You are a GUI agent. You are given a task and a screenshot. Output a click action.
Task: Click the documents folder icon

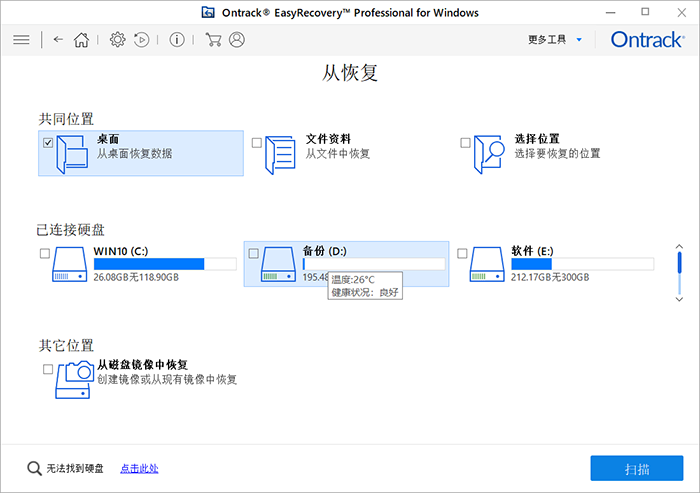click(x=280, y=155)
